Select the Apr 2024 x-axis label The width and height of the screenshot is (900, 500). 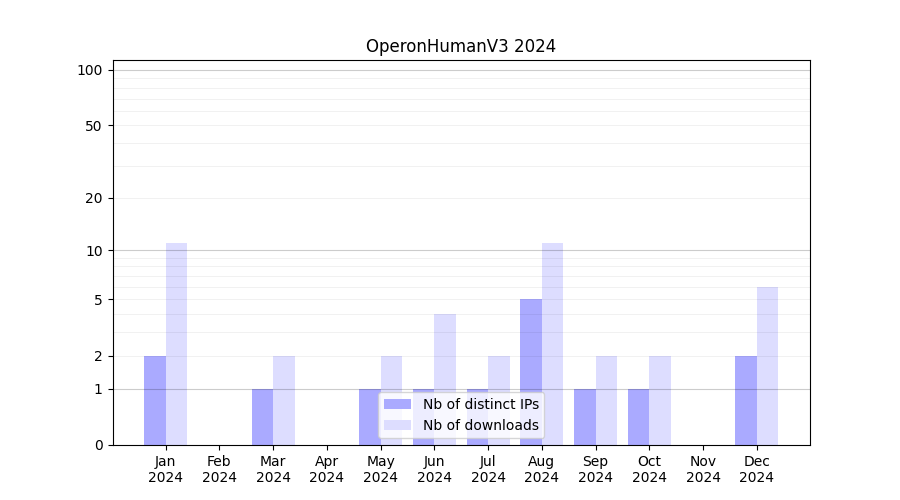click(327, 469)
